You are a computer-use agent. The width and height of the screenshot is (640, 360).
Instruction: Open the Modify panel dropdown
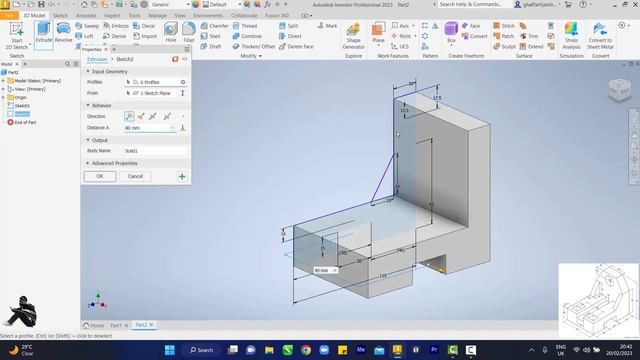(251, 56)
